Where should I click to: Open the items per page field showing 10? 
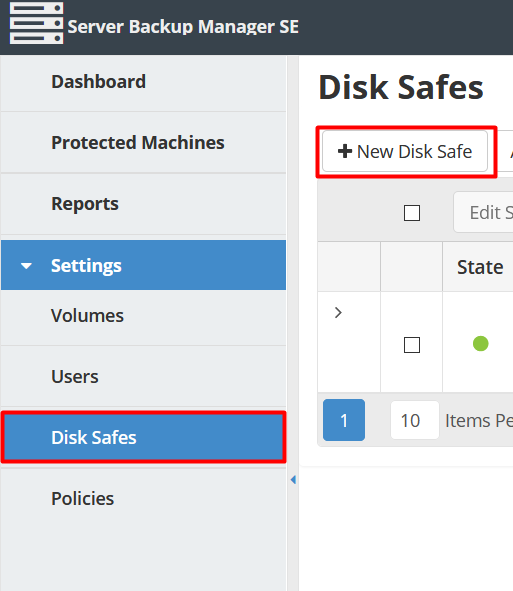(415, 420)
